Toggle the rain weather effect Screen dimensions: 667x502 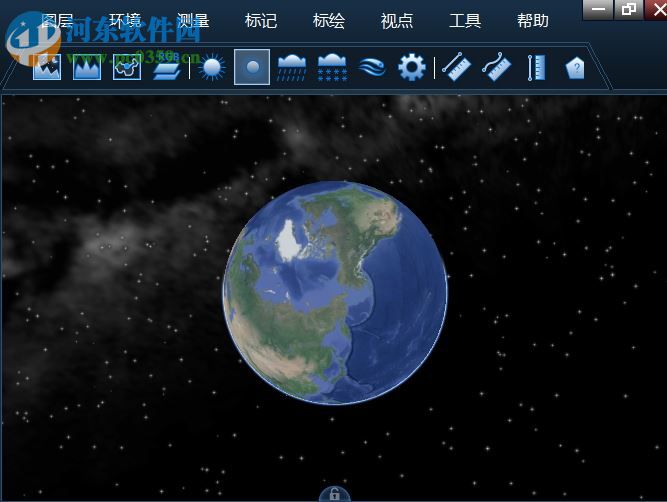tap(292, 67)
